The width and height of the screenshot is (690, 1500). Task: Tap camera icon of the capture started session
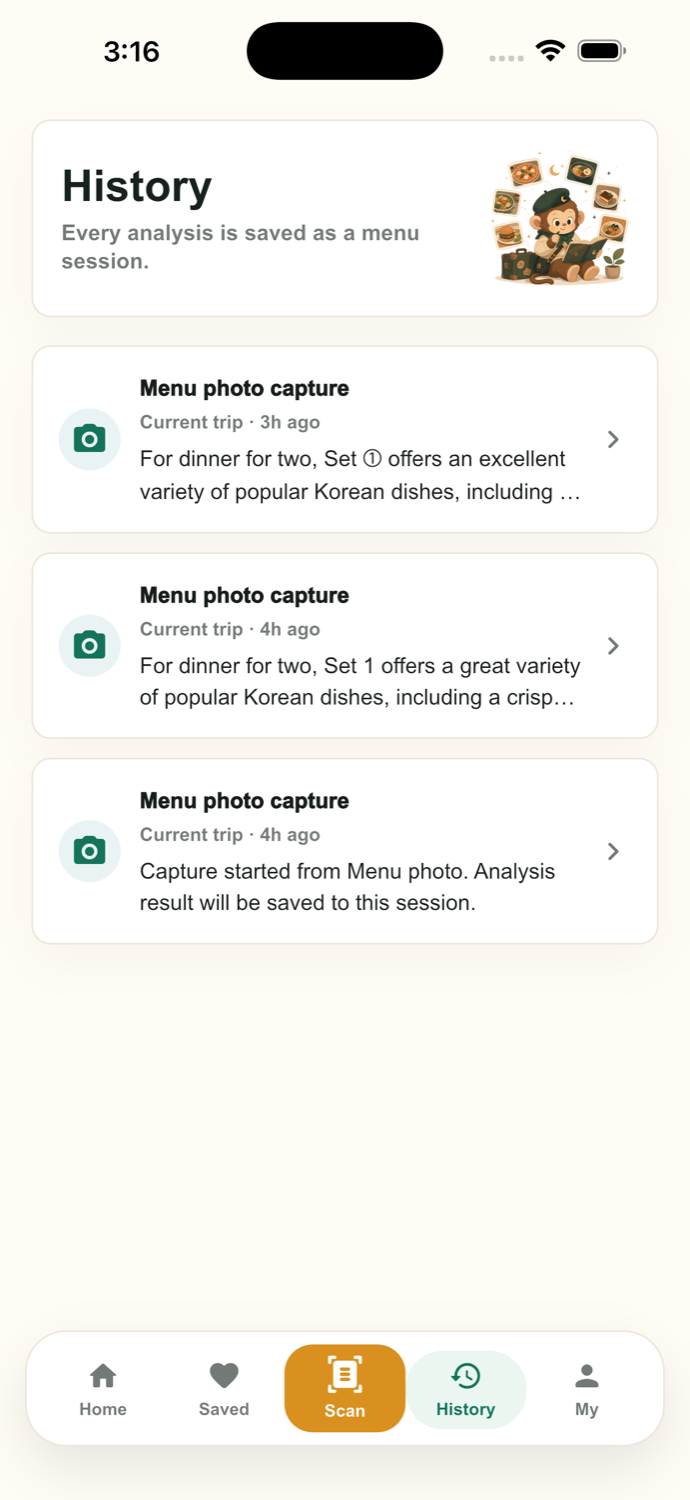[90, 851]
